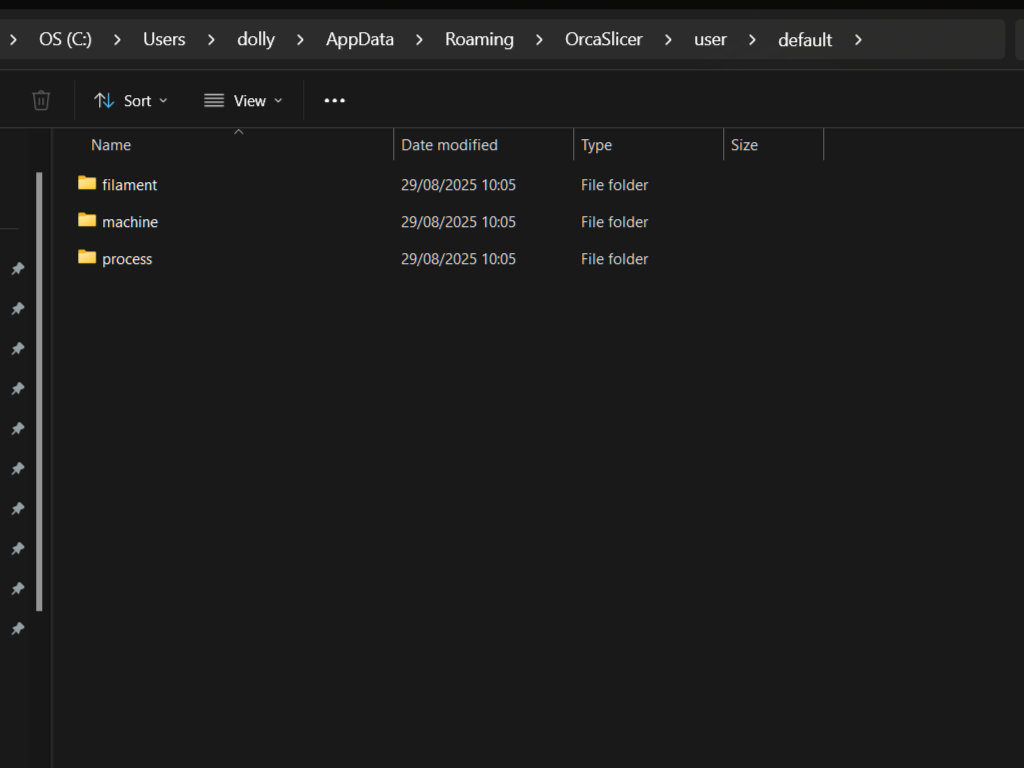
Task: Click the Delete trash can icon
Action: pos(41,100)
